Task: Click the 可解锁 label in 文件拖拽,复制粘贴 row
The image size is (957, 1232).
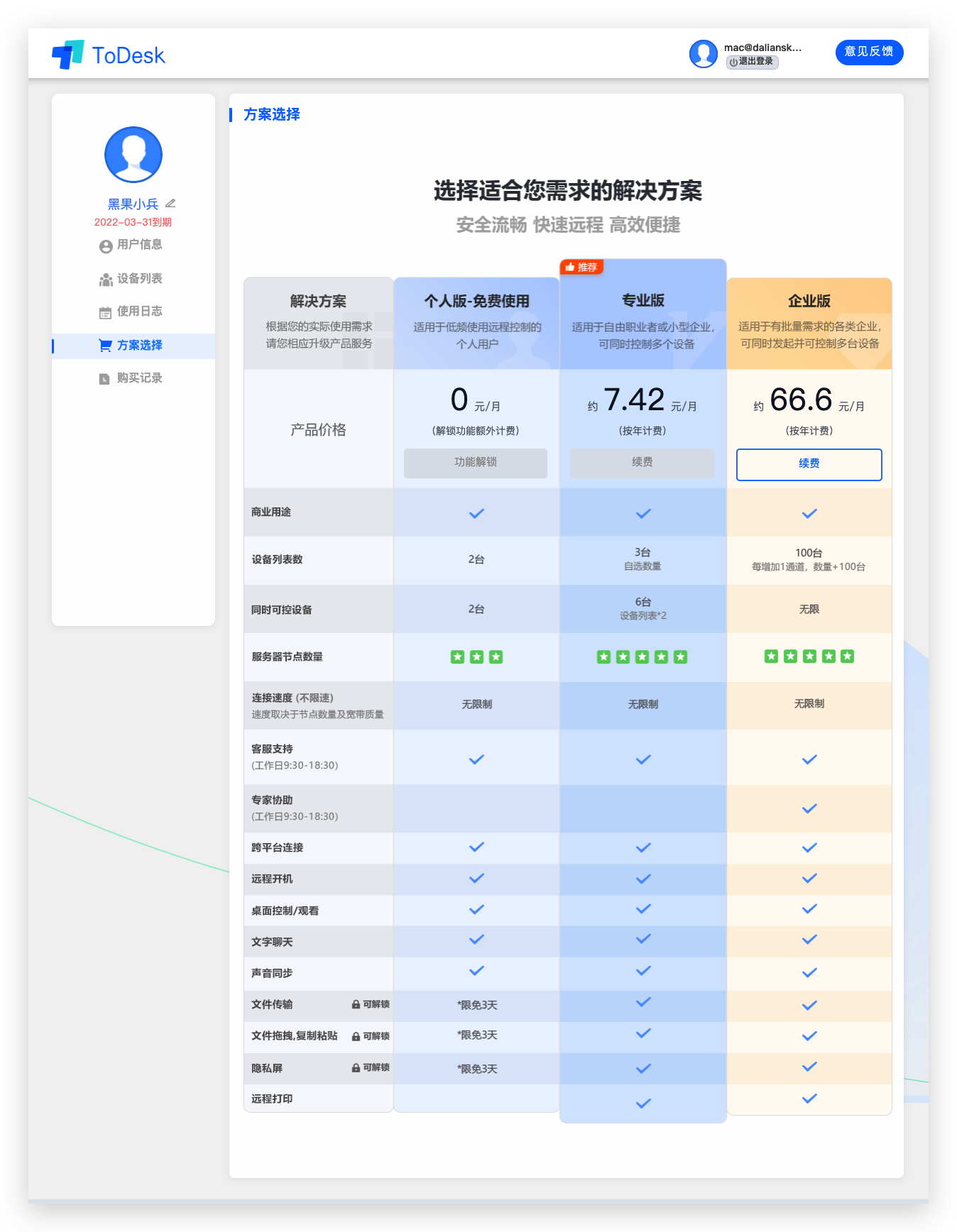Action: (376, 1037)
